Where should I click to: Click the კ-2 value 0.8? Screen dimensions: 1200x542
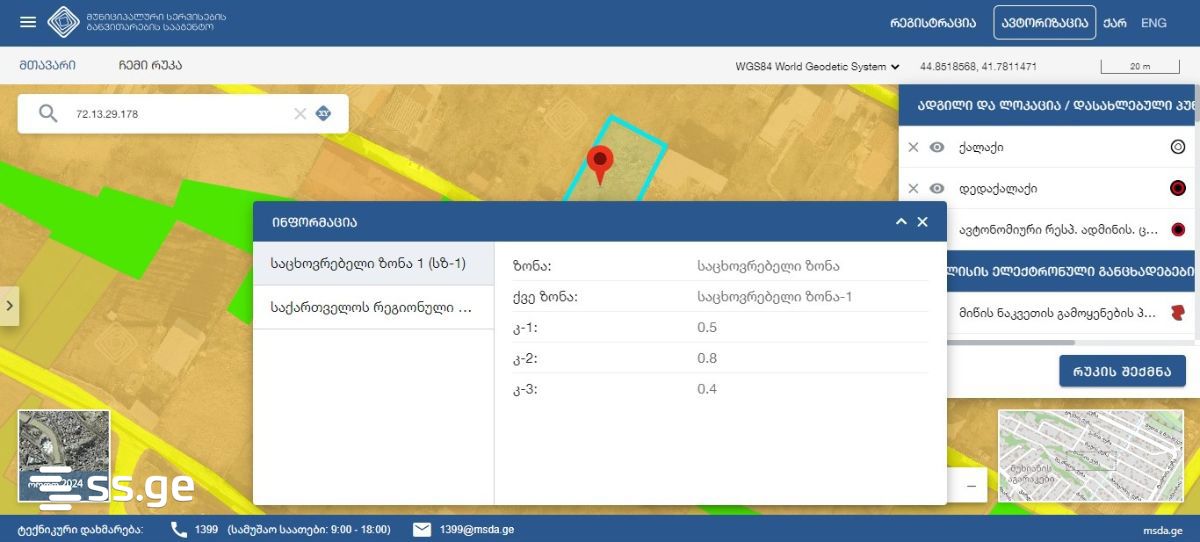(707, 358)
